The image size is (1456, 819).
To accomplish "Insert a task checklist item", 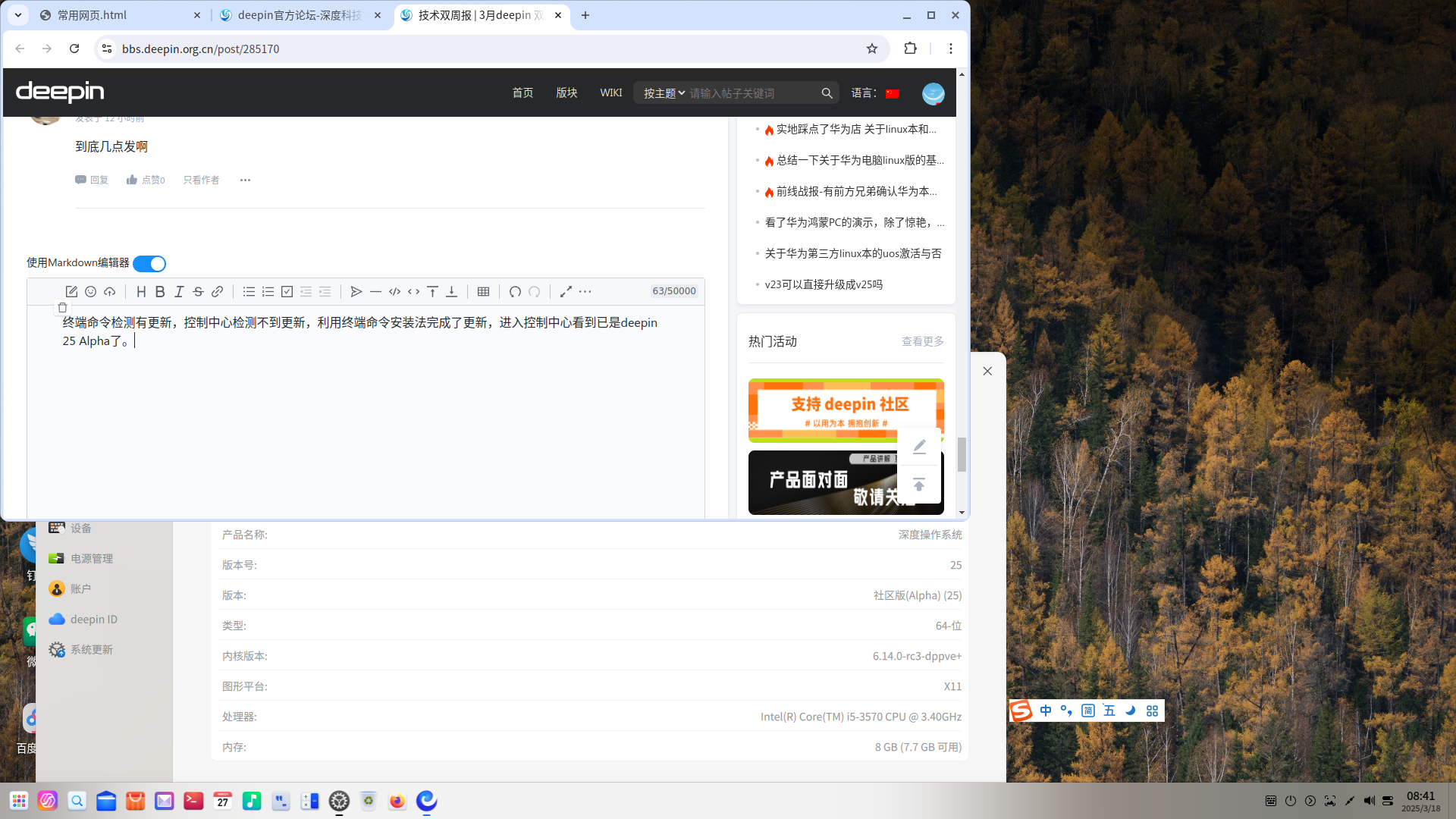I will click(x=287, y=291).
